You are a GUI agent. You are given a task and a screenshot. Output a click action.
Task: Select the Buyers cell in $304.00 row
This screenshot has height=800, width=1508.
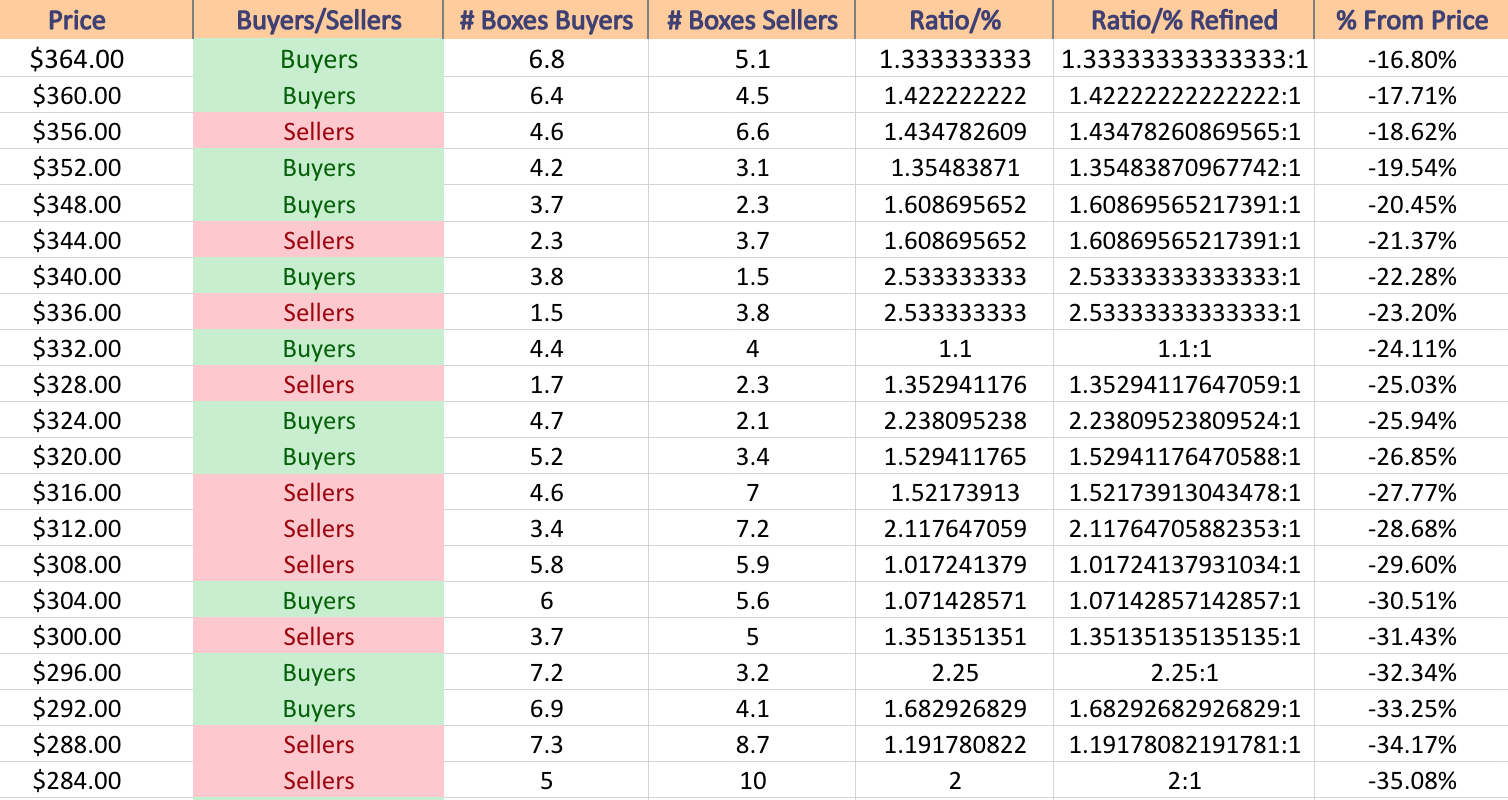click(318, 600)
